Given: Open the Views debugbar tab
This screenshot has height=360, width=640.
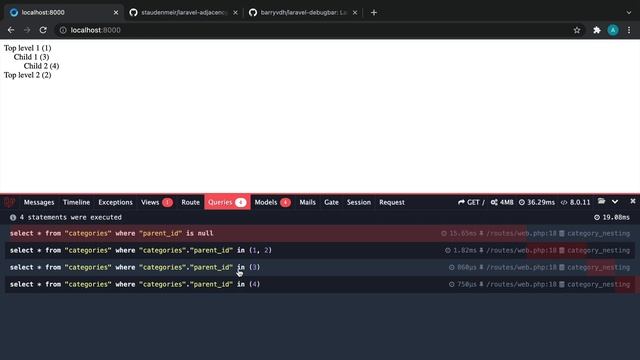Looking at the screenshot, I should coord(157,202).
